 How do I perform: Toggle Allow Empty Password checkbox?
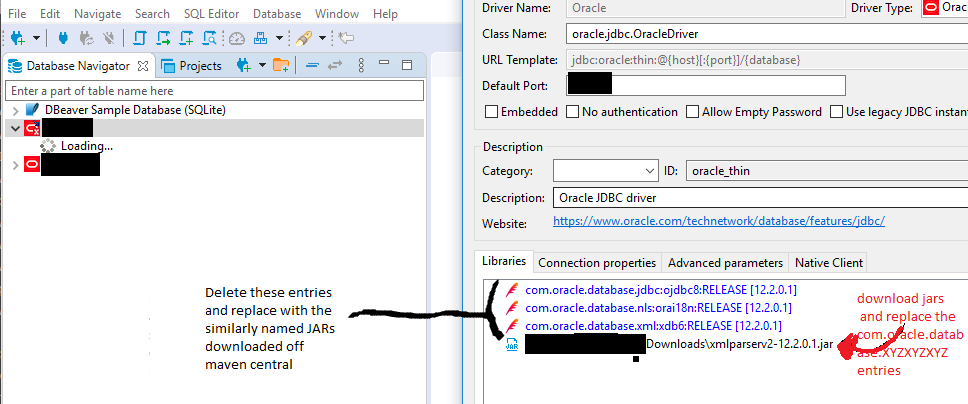click(x=692, y=112)
